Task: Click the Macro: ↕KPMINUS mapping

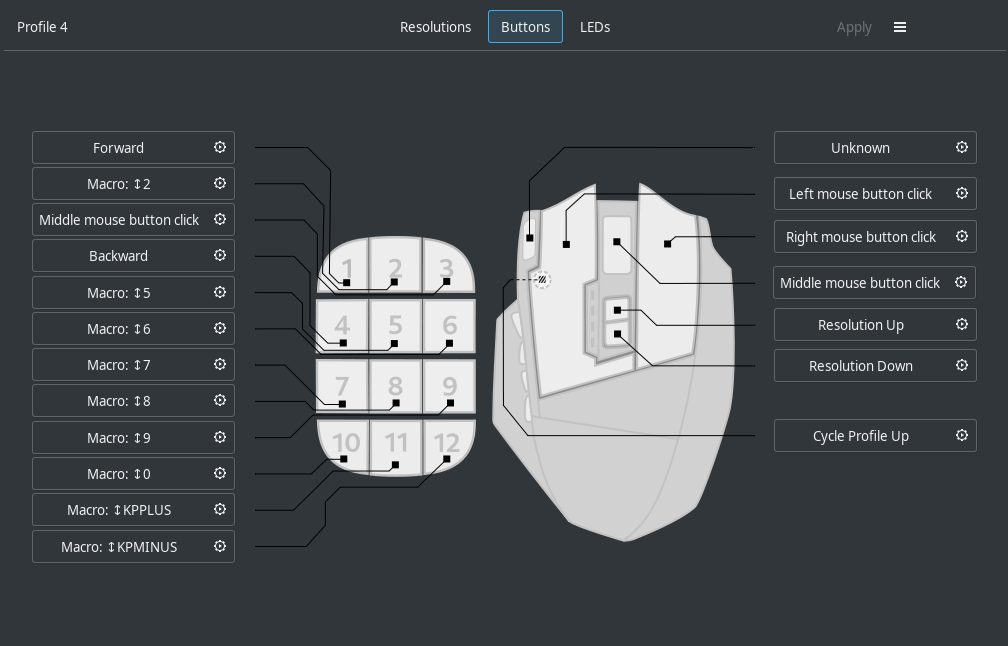Action: [119, 546]
